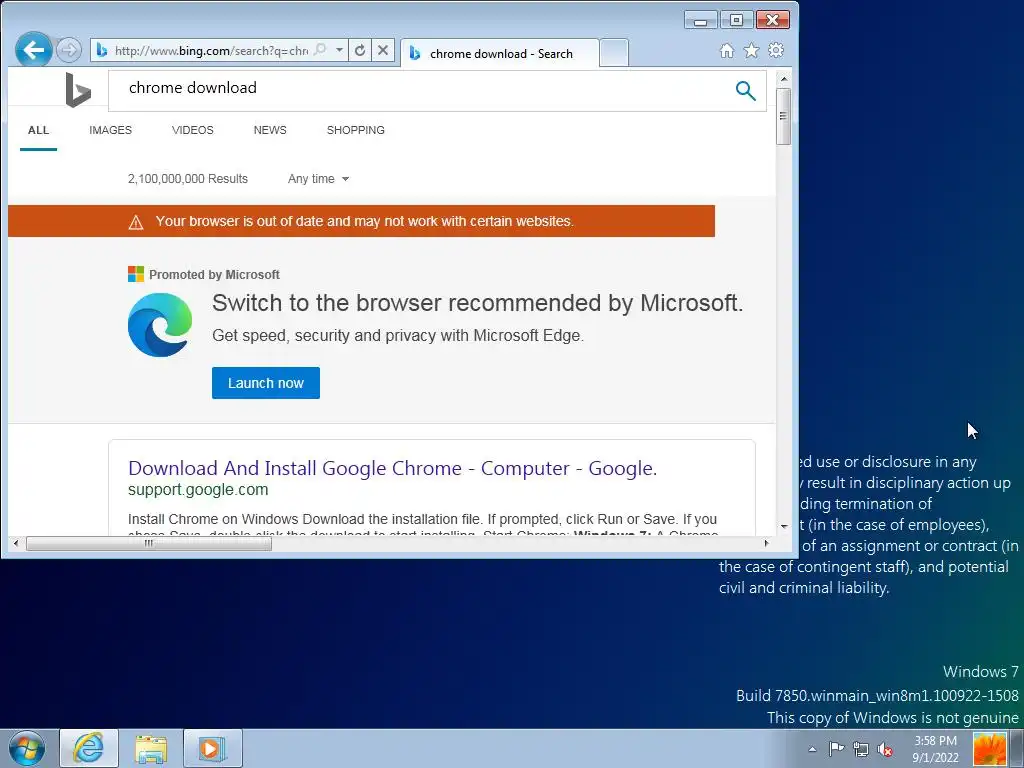Click the address bar search magnifier
Viewport: 1024px width, 768px height.
point(320,50)
